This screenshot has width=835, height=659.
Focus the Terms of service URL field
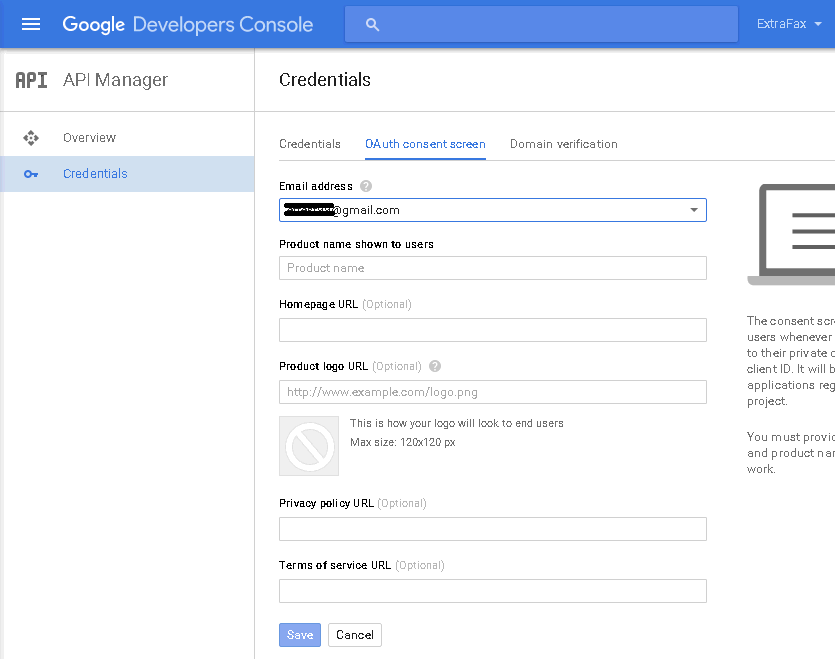click(493, 591)
